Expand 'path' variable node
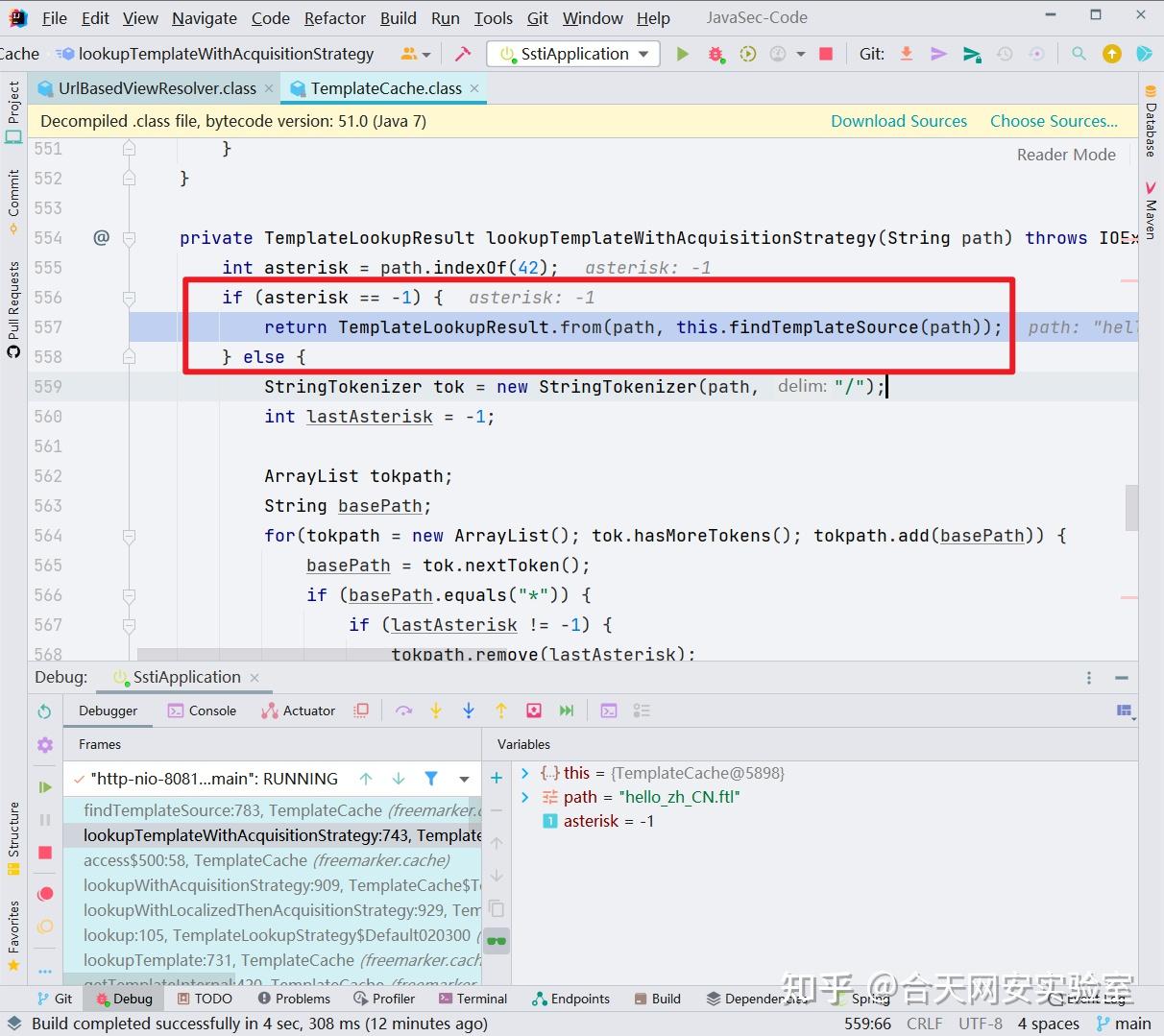1164x1036 pixels. [525, 797]
